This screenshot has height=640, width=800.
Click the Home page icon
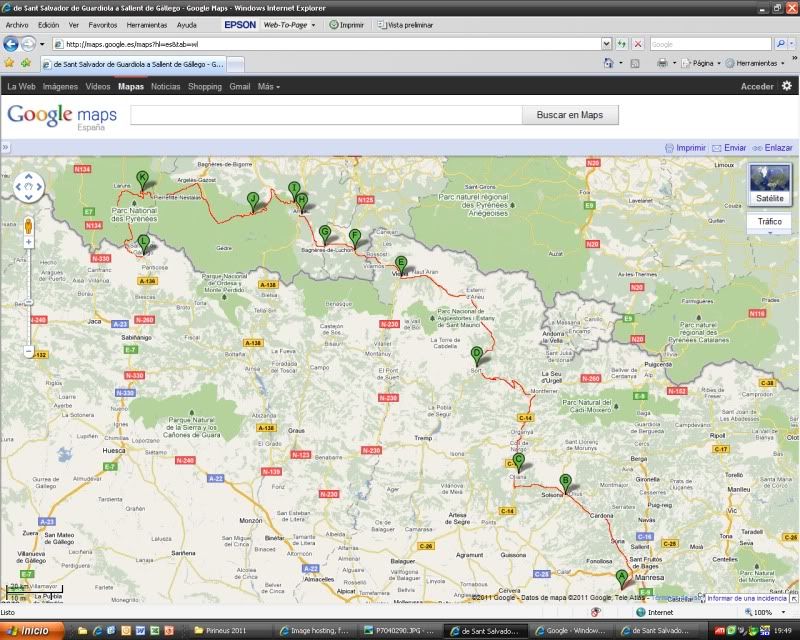(x=608, y=63)
